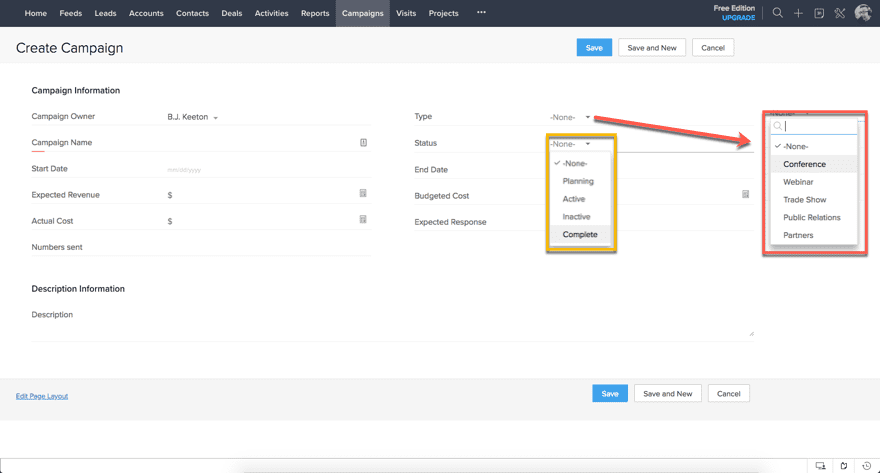Click the bottom bar clipboard icon

pos(844,466)
